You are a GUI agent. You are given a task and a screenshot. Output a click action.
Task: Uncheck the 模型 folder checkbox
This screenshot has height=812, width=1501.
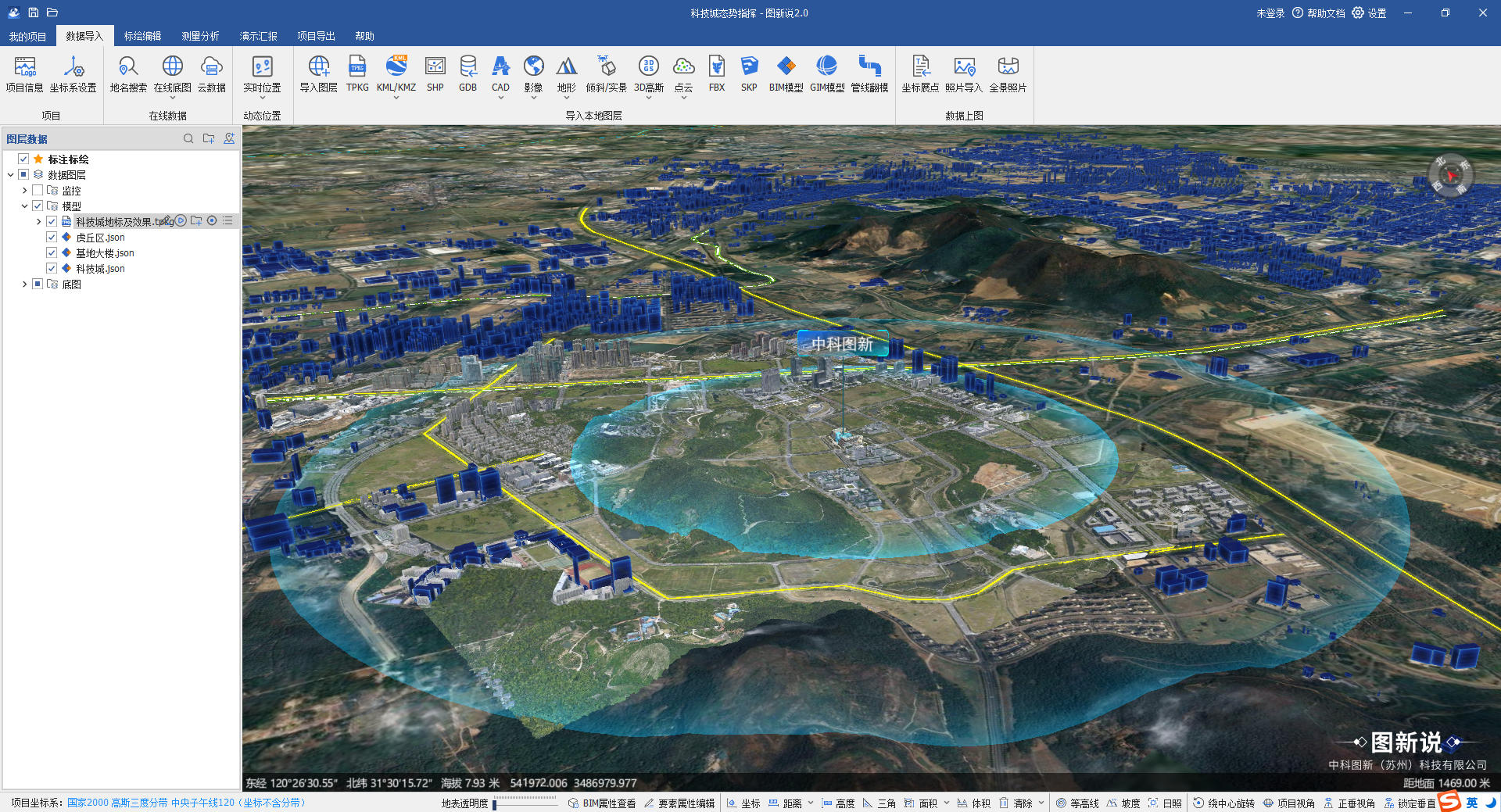38,206
